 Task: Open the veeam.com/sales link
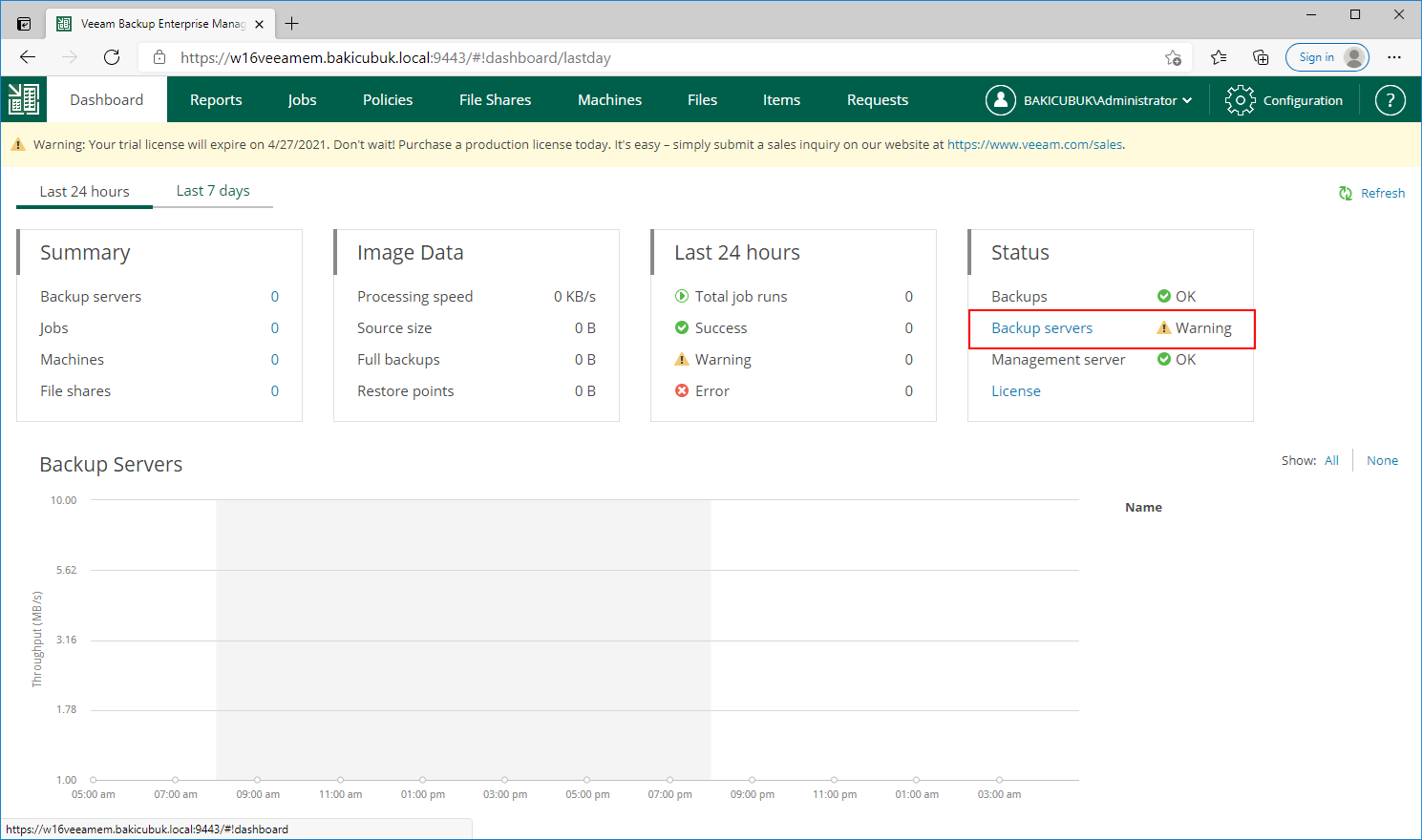click(x=1034, y=145)
